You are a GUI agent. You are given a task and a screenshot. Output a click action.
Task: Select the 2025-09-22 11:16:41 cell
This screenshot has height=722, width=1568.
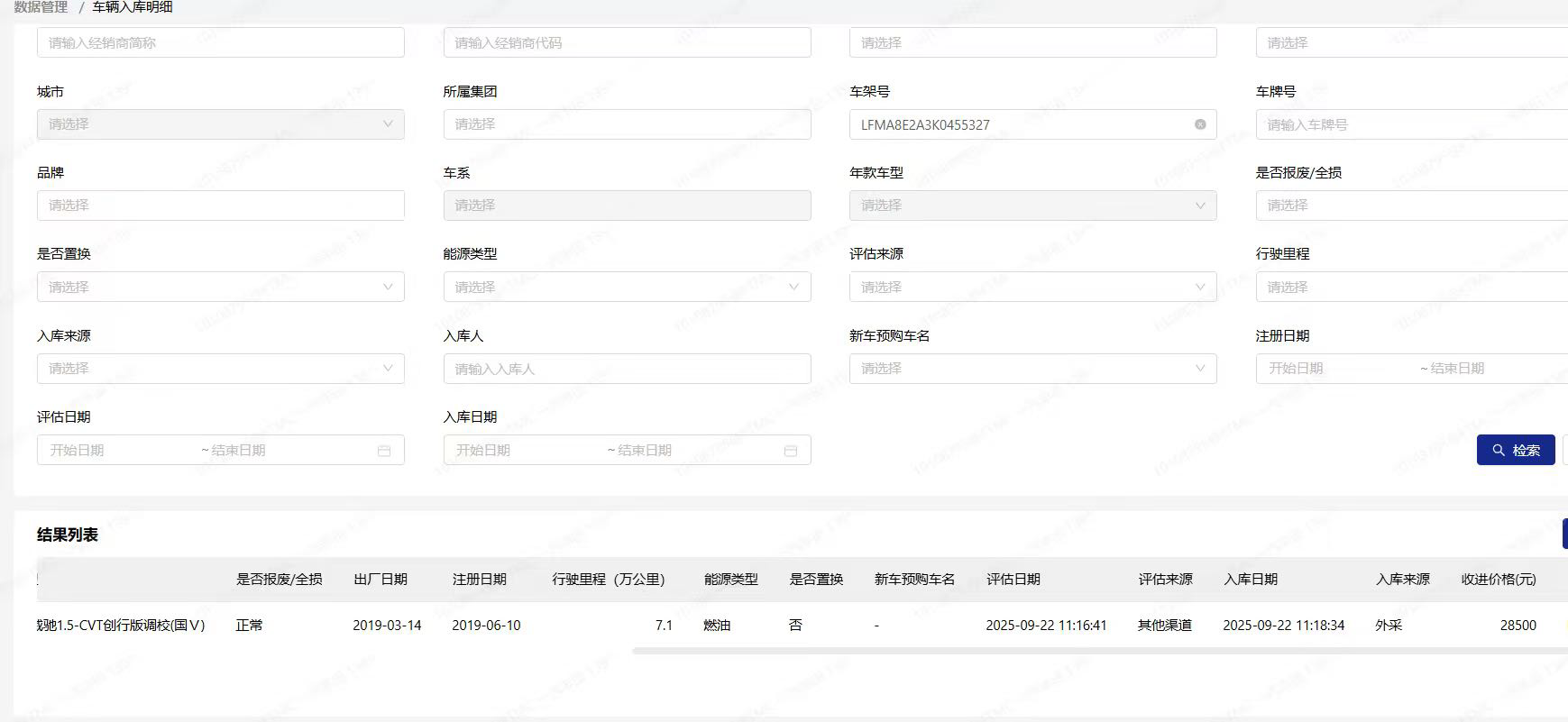(x=1046, y=625)
